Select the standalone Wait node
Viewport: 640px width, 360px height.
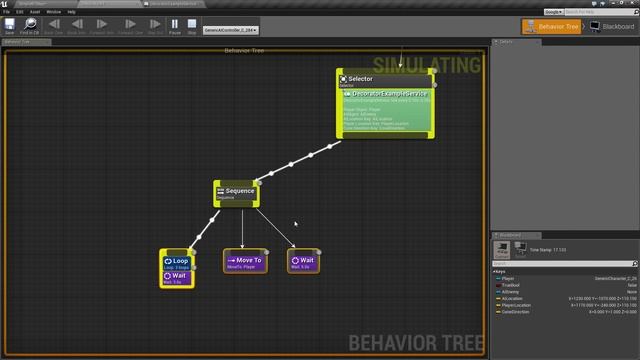tap(303, 262)
